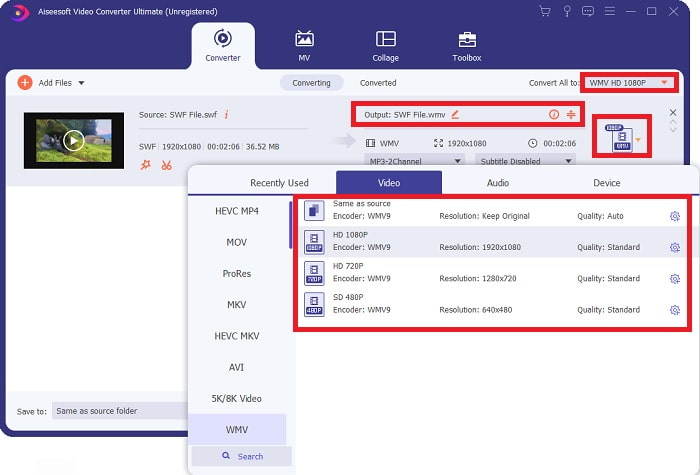Move SWF File down in the list

[673, 130]
